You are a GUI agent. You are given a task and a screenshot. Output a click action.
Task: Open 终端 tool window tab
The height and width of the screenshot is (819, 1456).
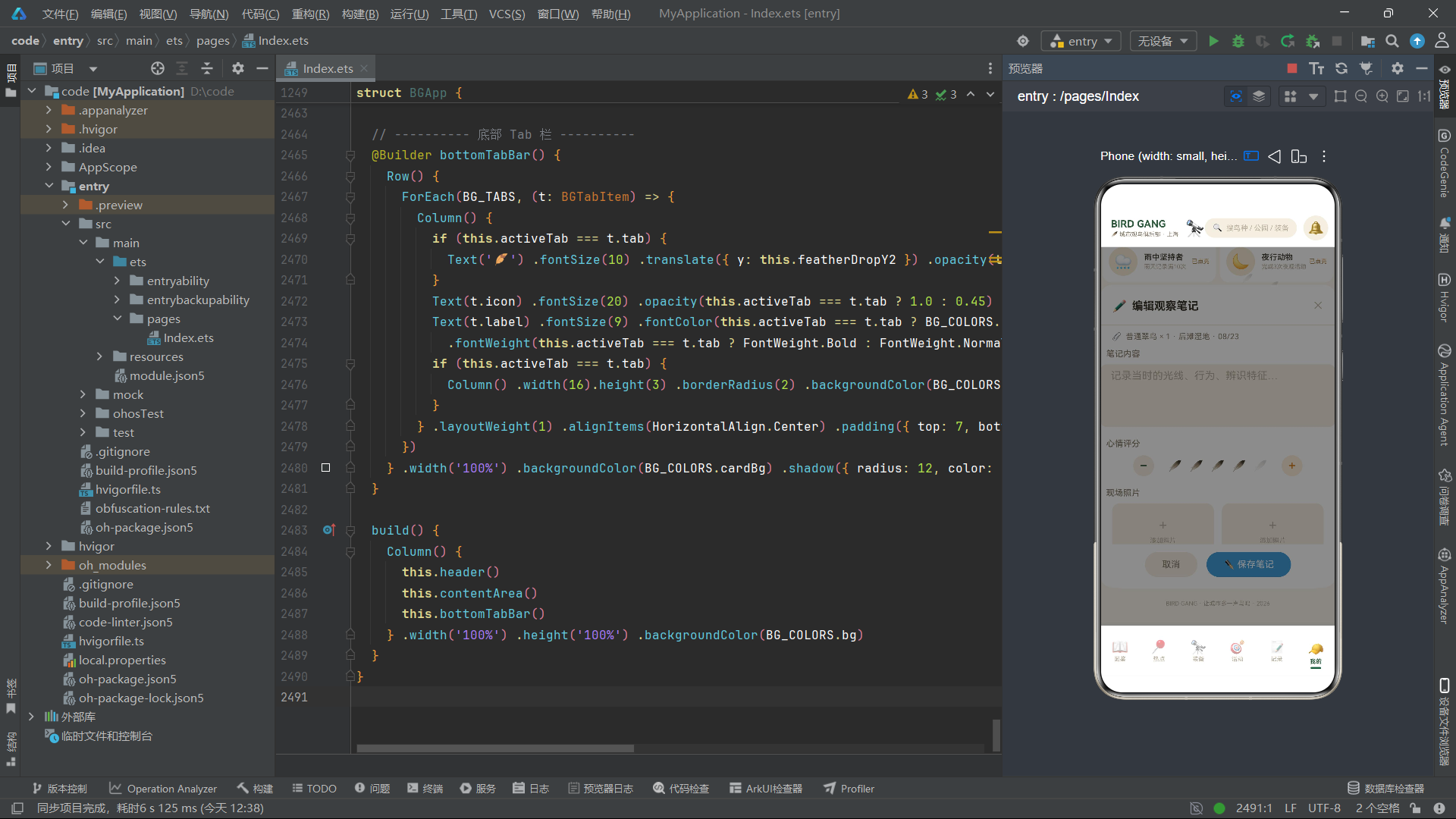(425, 789)
